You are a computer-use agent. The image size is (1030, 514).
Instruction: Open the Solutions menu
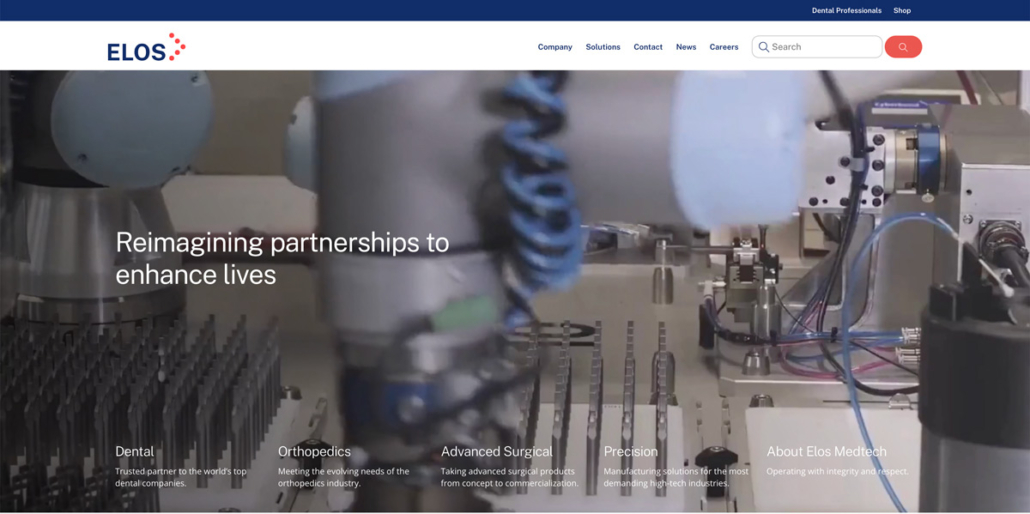tap(603, 47)
